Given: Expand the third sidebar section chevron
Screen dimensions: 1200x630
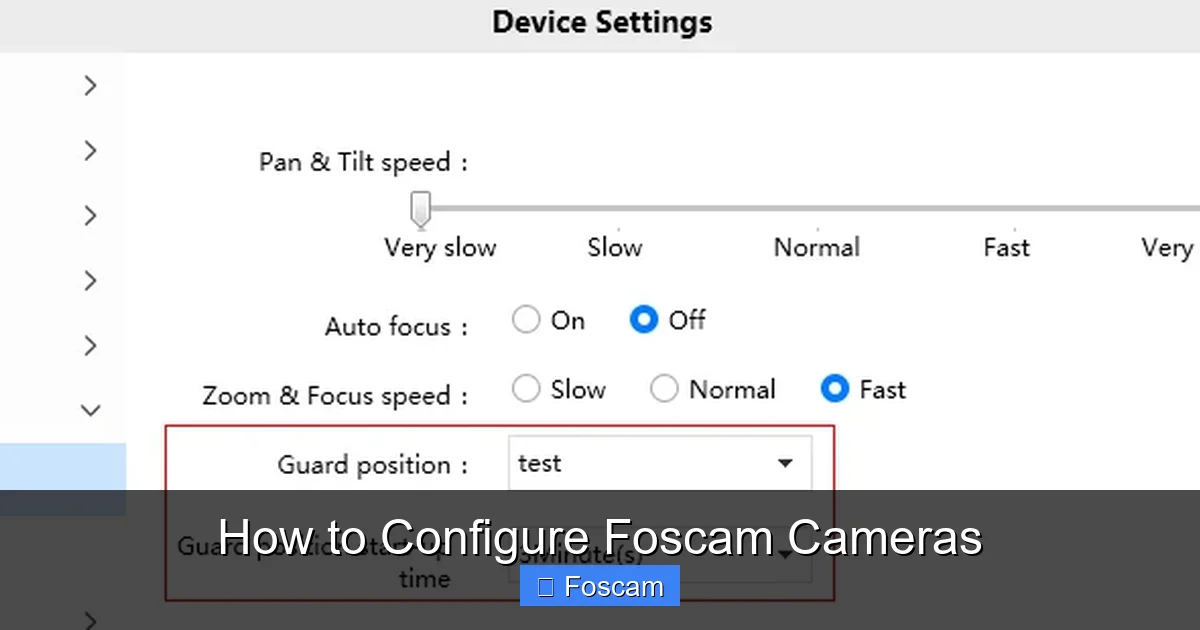Looking at the screenshot, I should [x=90, y=215].
